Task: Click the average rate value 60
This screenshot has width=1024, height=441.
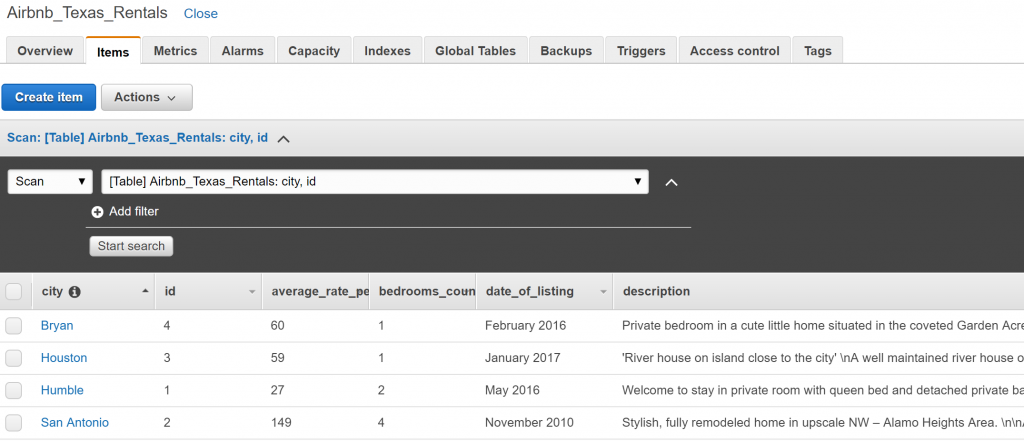Action: coord(278,325)
